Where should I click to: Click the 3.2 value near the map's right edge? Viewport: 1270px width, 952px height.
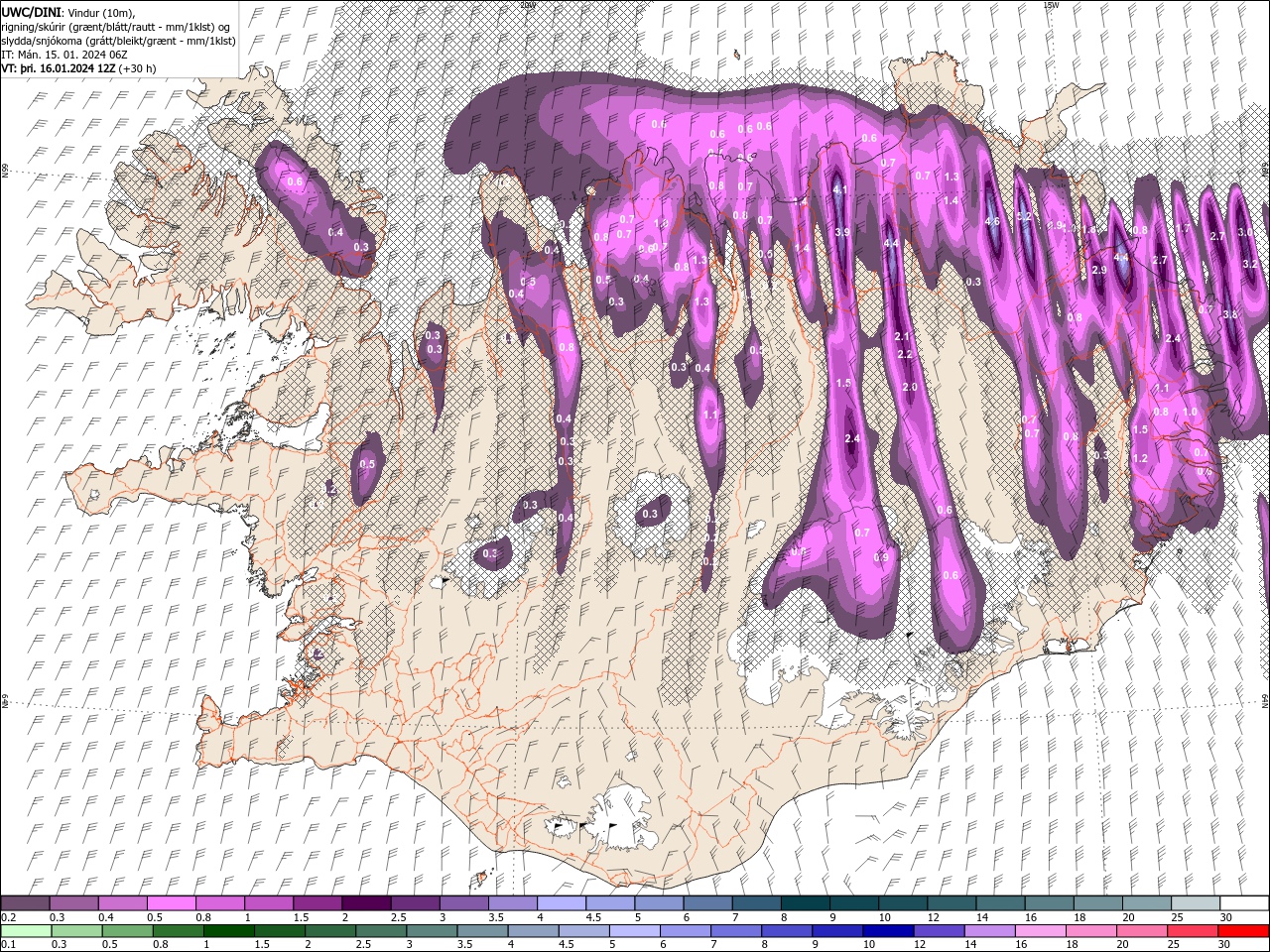1249,265
